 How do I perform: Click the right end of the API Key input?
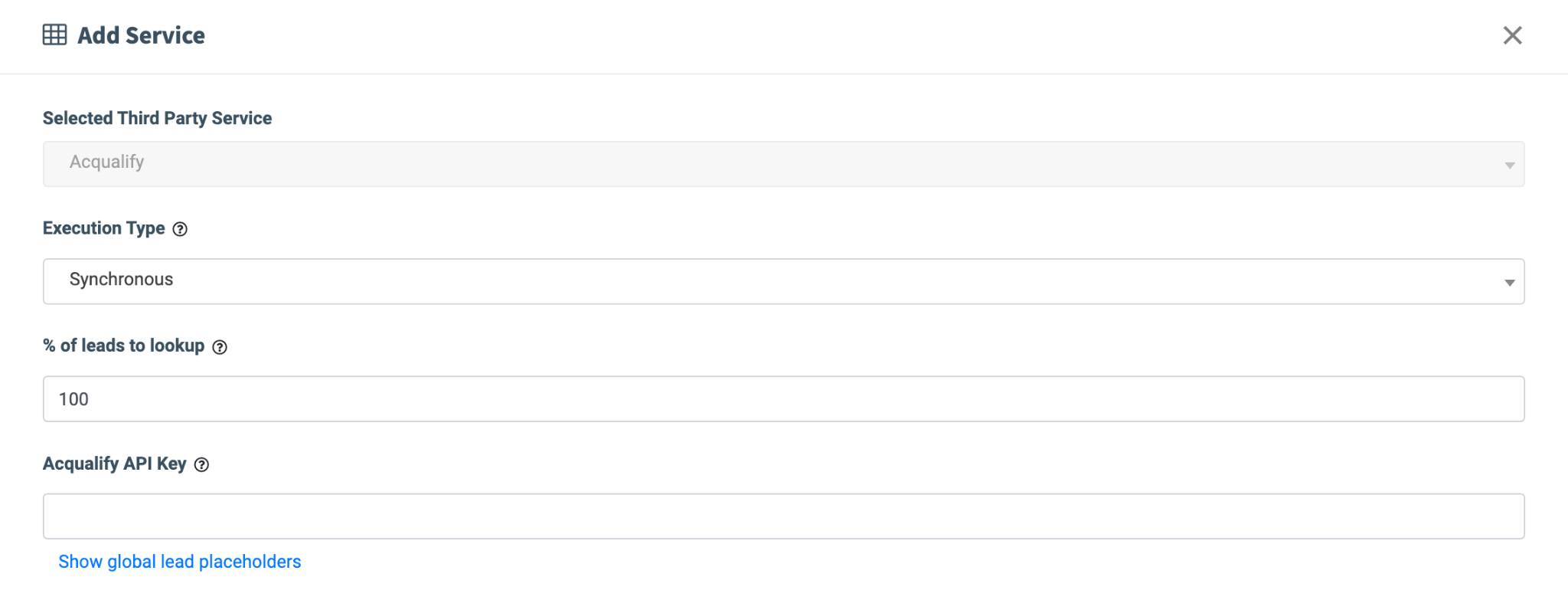1501,516
